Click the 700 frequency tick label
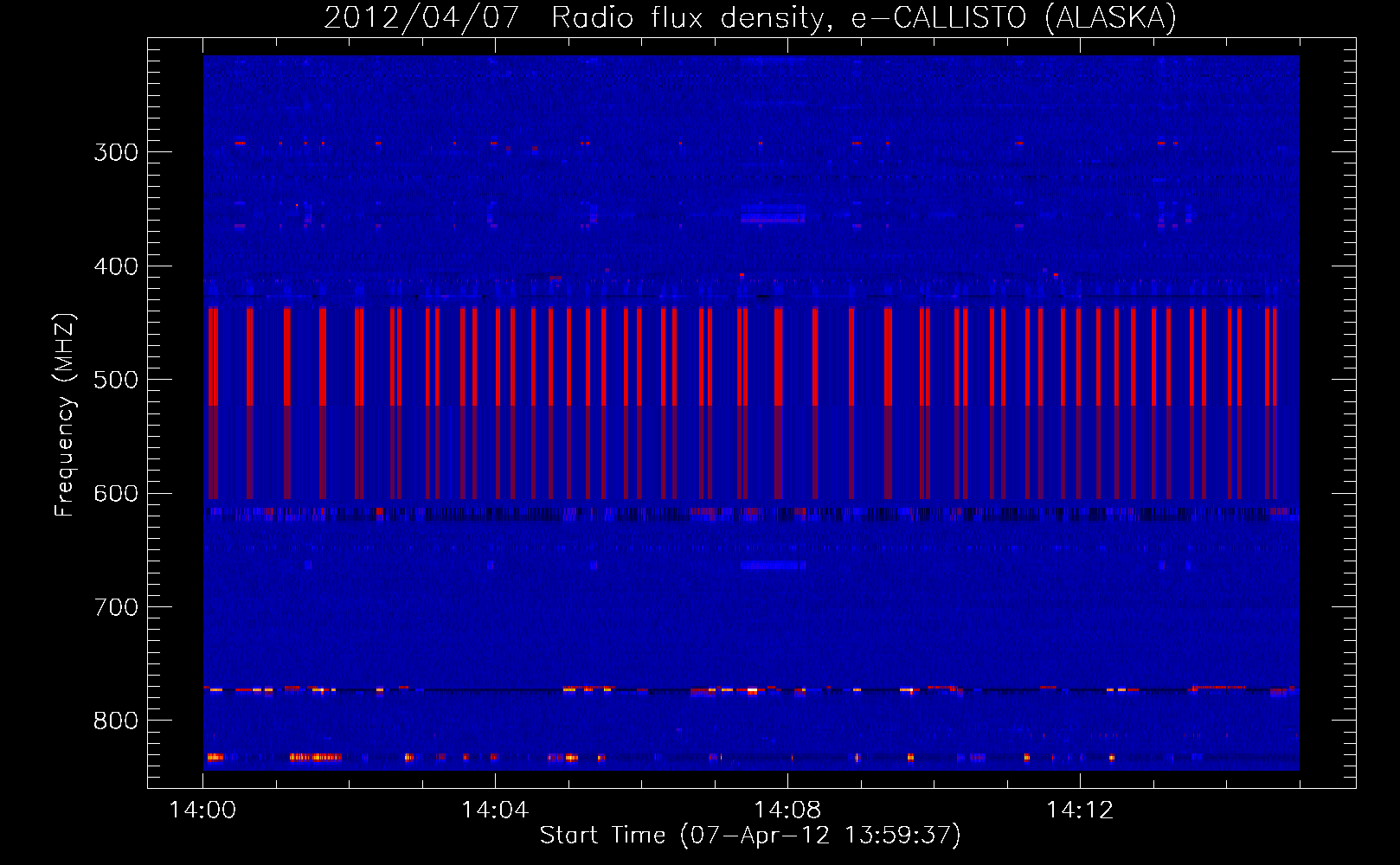This screenshot has height=865, width=1400. 116,607
